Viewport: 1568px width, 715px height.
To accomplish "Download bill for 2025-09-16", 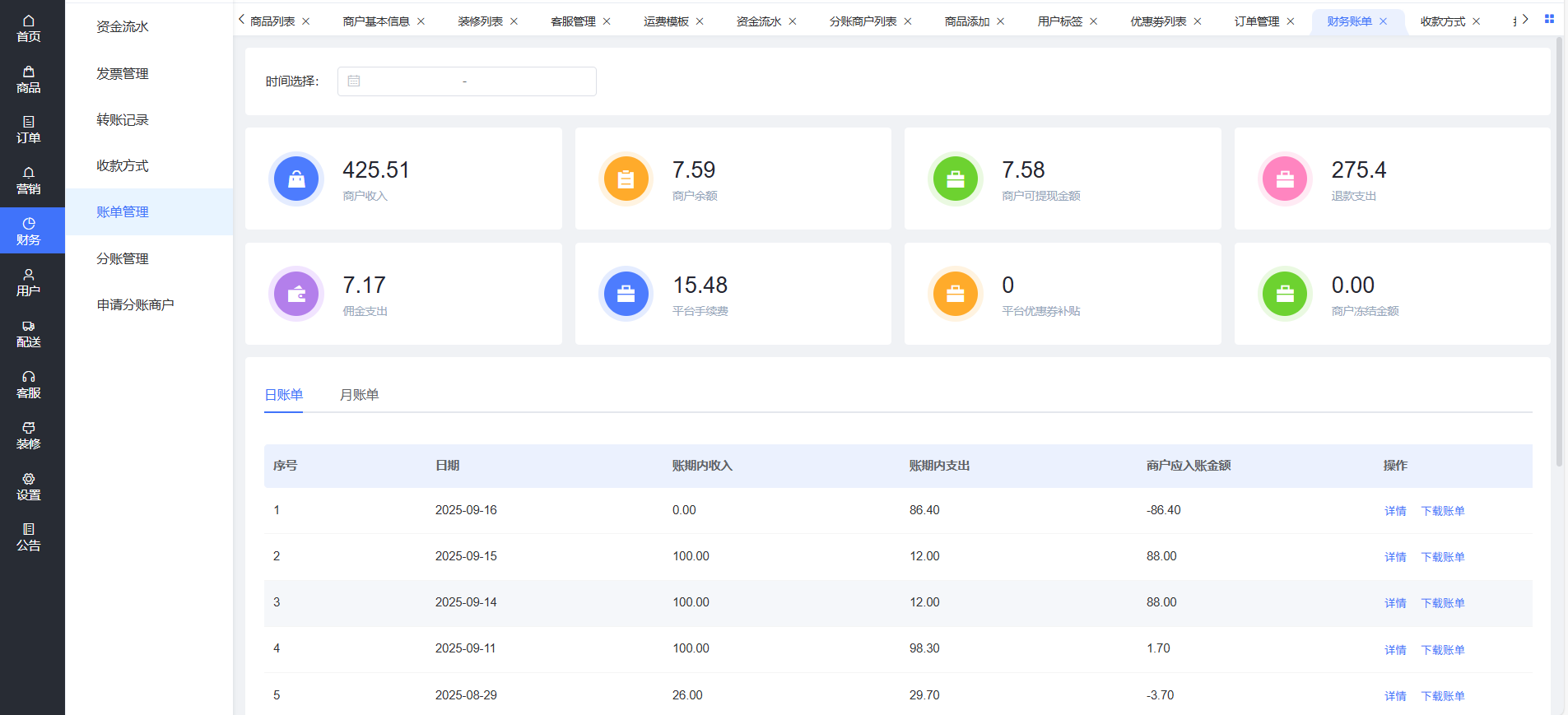I will [1443, 511].
